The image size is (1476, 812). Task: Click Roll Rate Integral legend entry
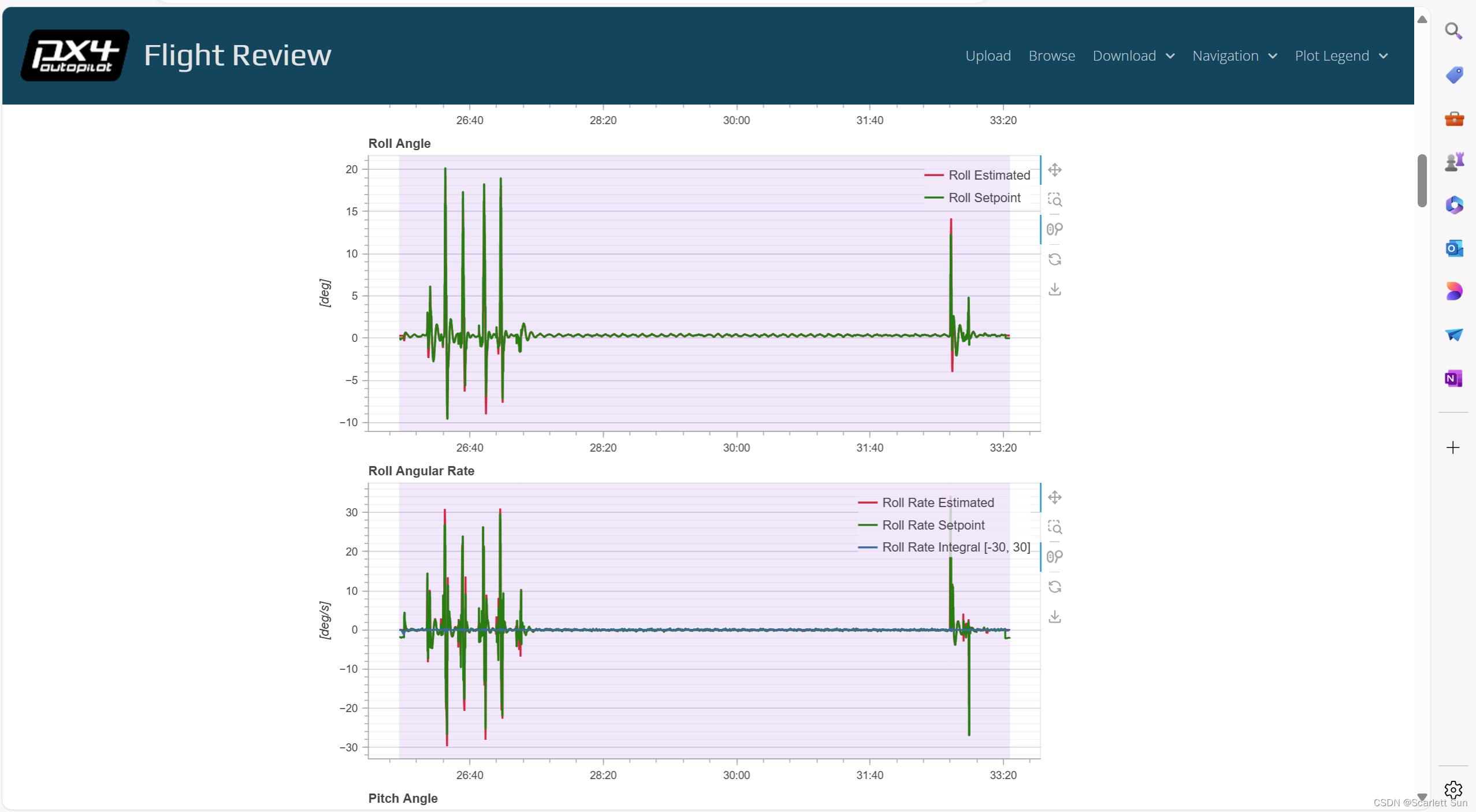pyautogui.click(x=956, y=547)
